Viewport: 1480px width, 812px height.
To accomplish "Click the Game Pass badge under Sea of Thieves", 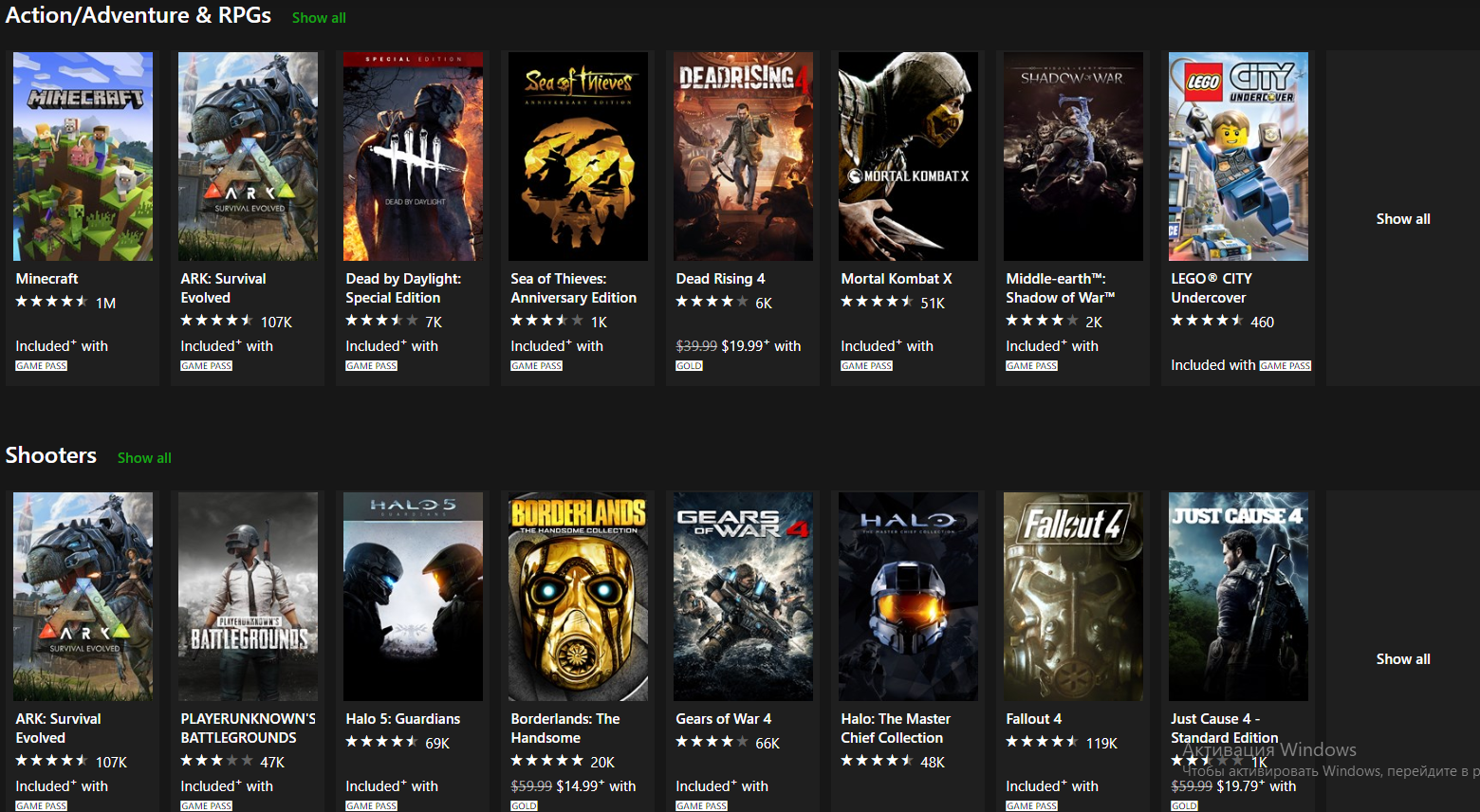I will click(x=537, y=366).
